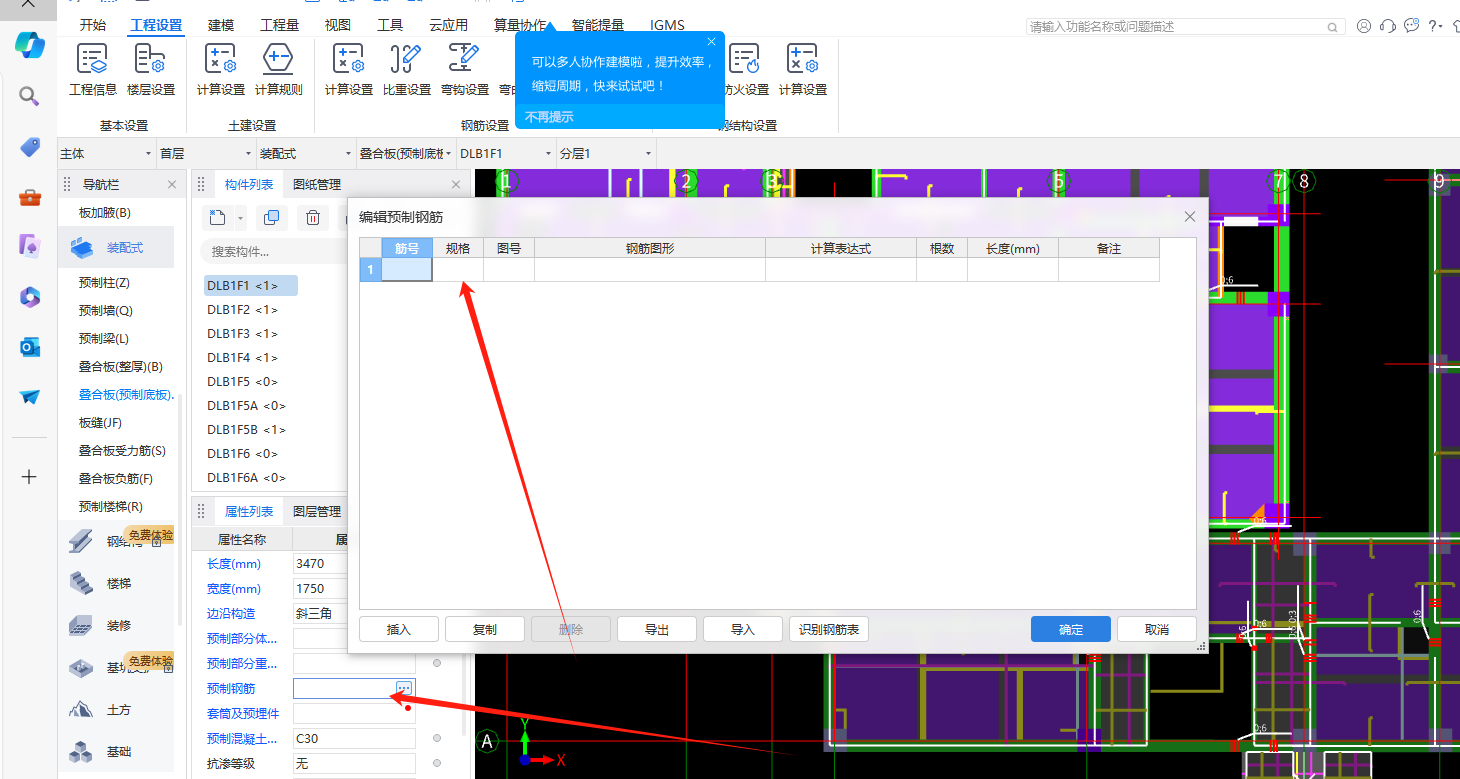Select the DLB1F3 <1> component
Image resolution: width=1460 pixels, height=779 pixels.
(x=242, y=333)
